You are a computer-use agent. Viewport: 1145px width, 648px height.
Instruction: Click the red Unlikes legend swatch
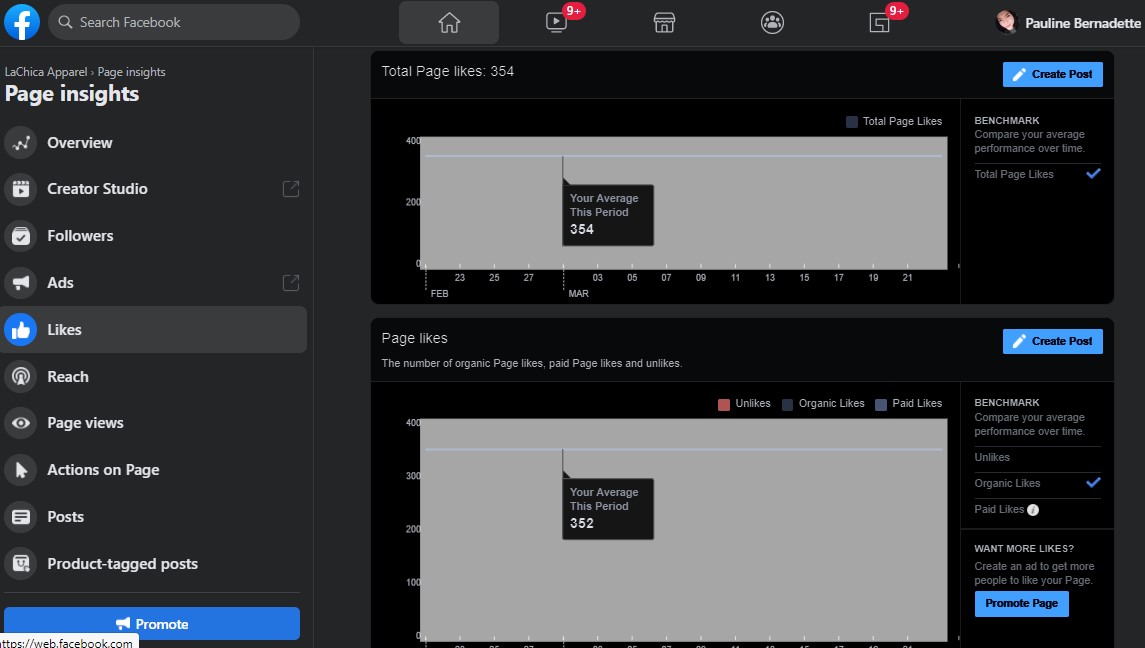point(724,405)
